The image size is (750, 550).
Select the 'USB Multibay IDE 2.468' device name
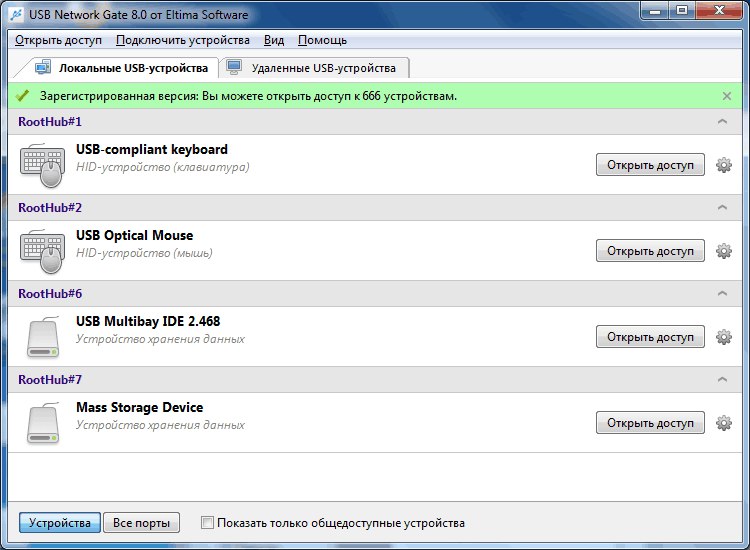(148, 321)
